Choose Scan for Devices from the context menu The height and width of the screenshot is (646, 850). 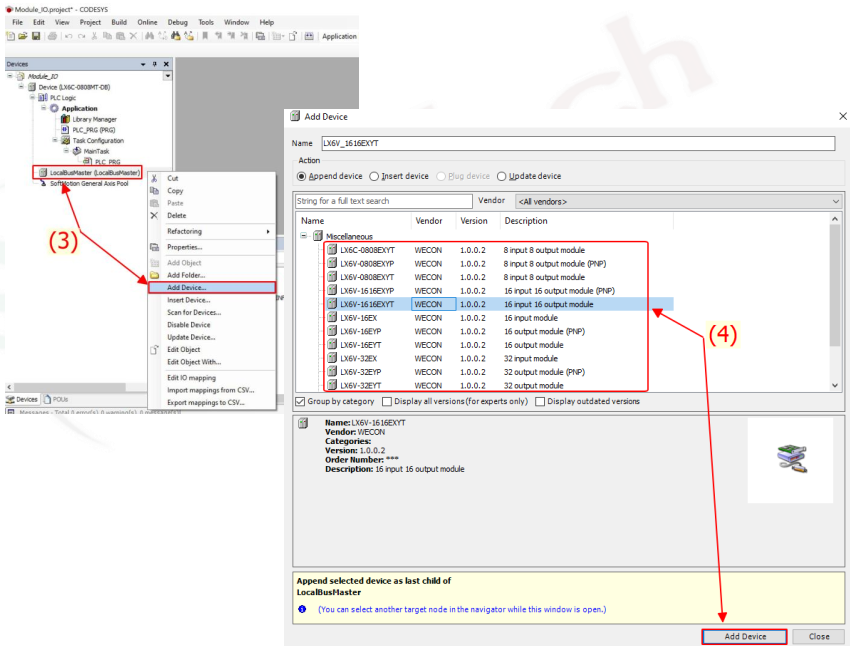coord(194,312)
